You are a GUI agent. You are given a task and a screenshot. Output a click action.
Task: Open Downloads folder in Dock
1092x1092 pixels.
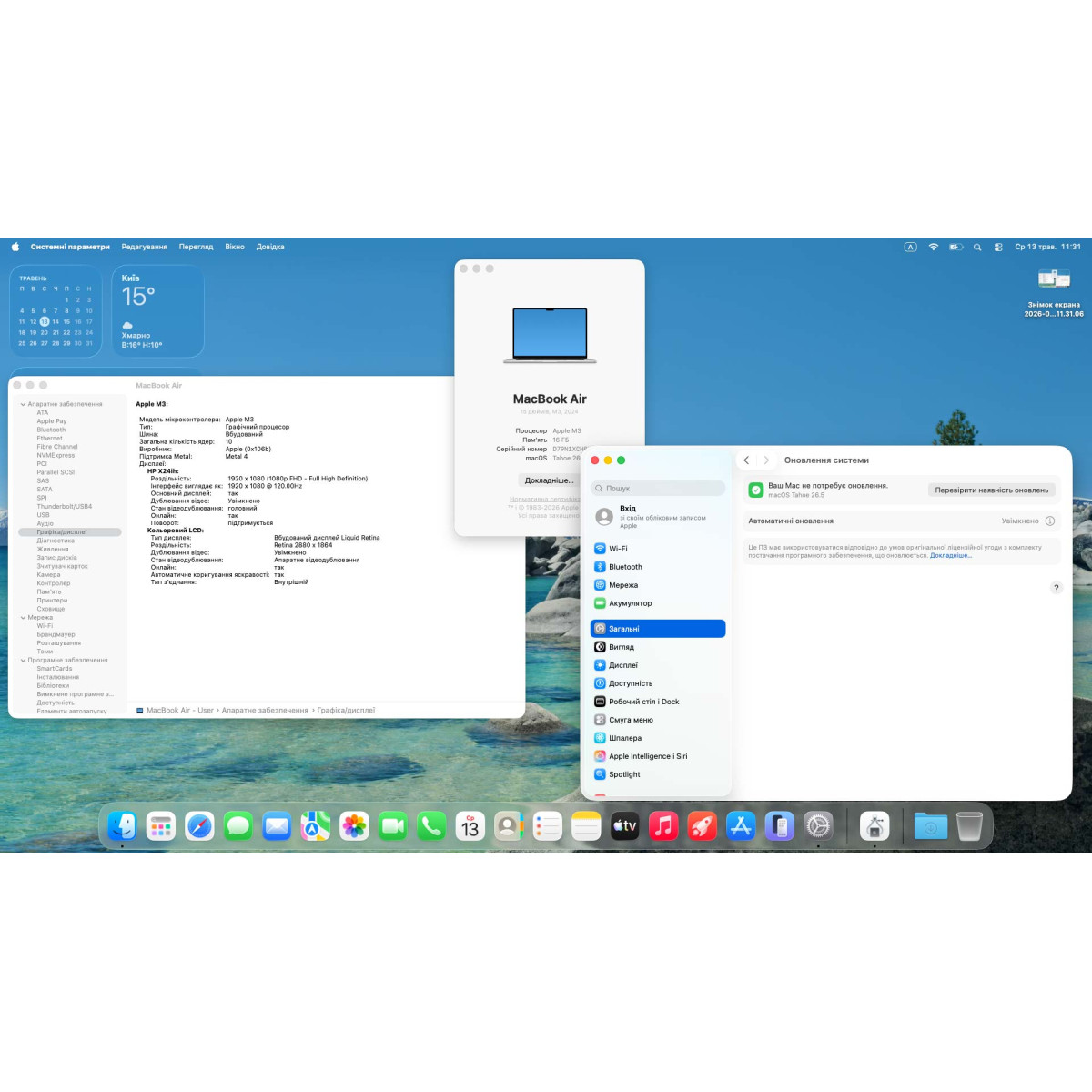[931, 826]
